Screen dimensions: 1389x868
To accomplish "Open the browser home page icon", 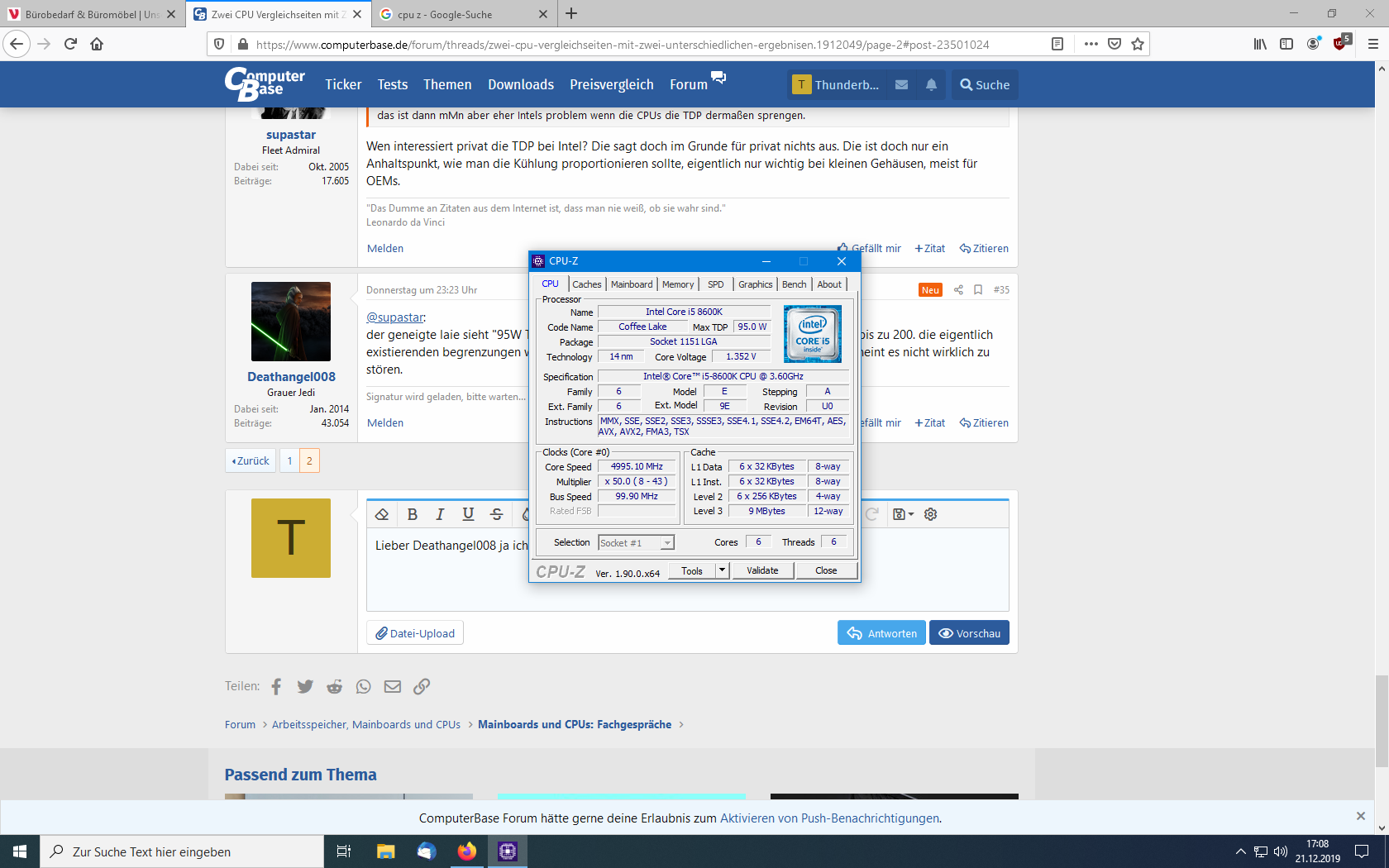I will point(97,44).
